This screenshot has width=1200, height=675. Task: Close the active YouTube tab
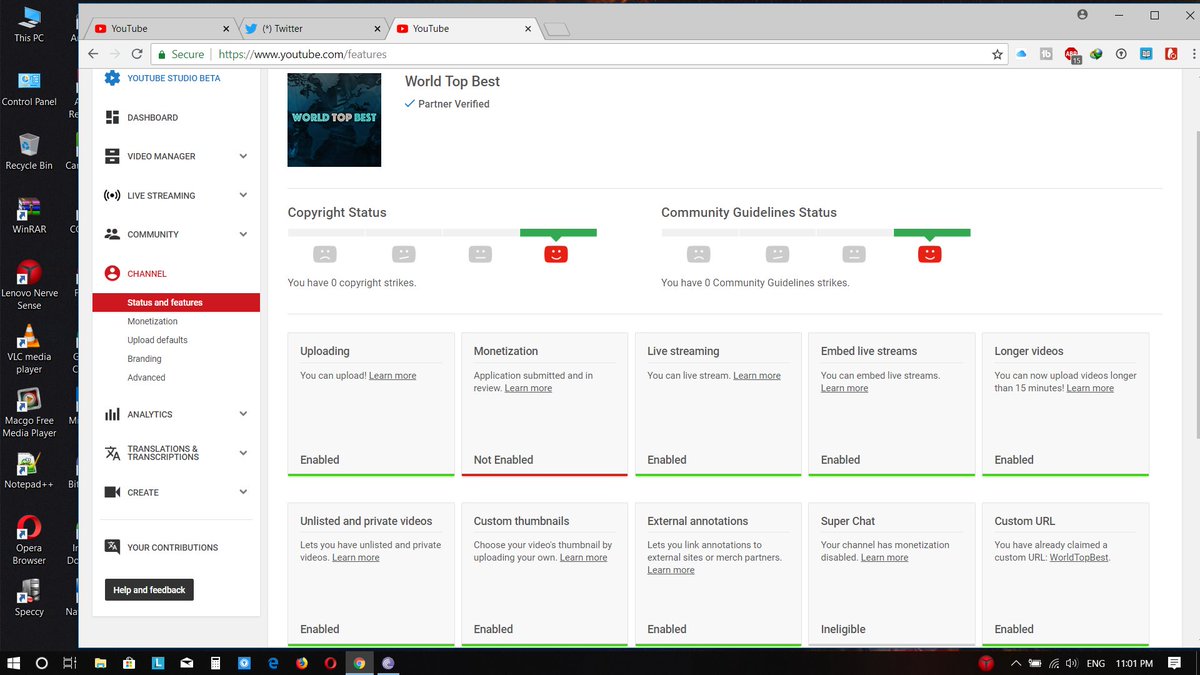pos(528,29)
